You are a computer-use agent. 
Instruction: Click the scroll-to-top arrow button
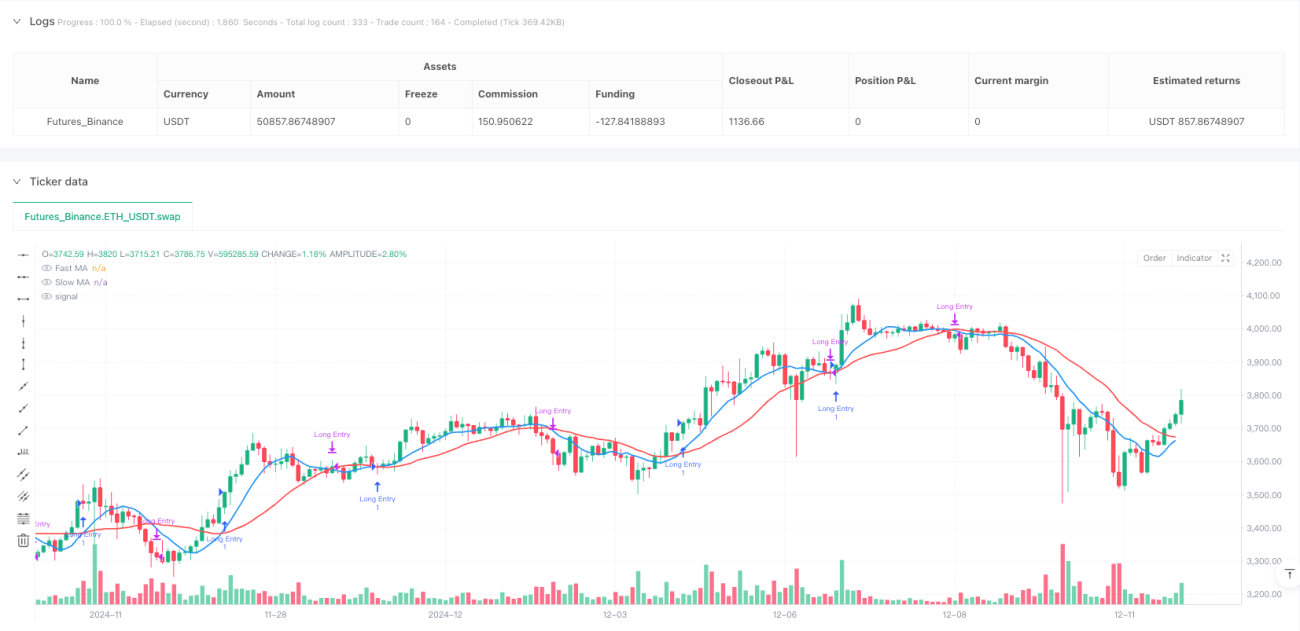tap(1290, 574)
